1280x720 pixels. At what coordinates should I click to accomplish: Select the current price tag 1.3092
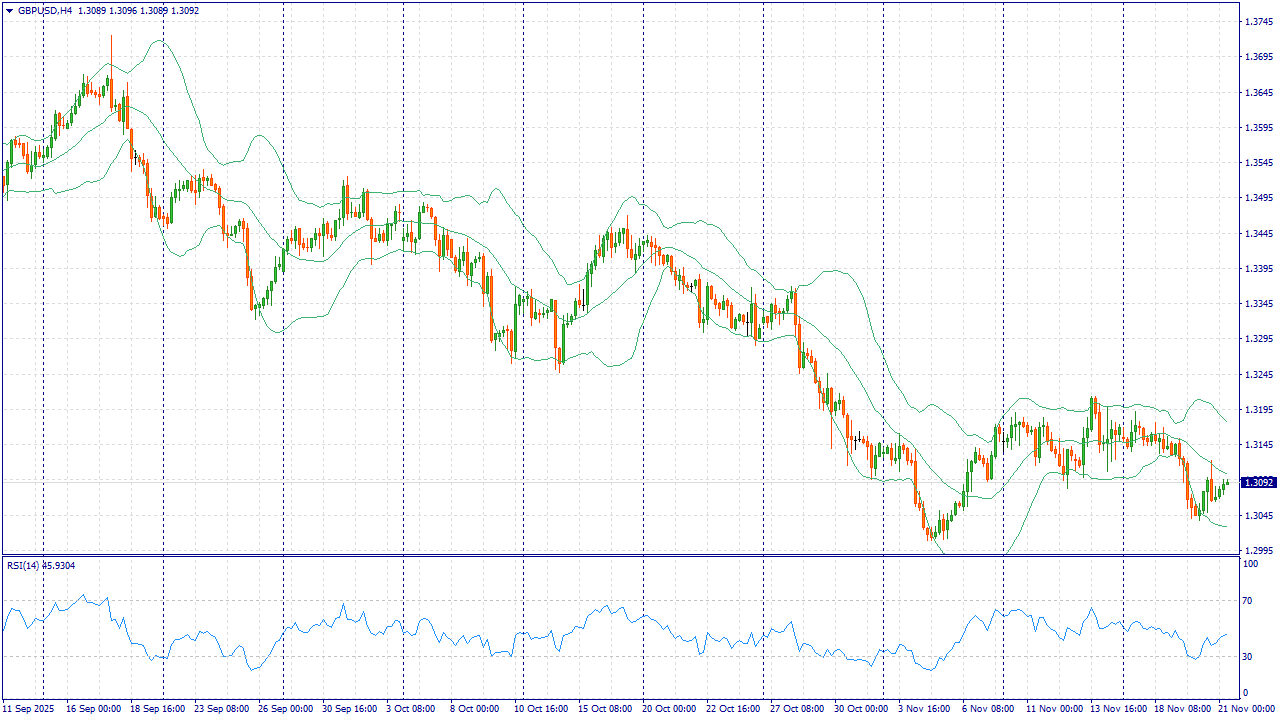pos(1259,482)
